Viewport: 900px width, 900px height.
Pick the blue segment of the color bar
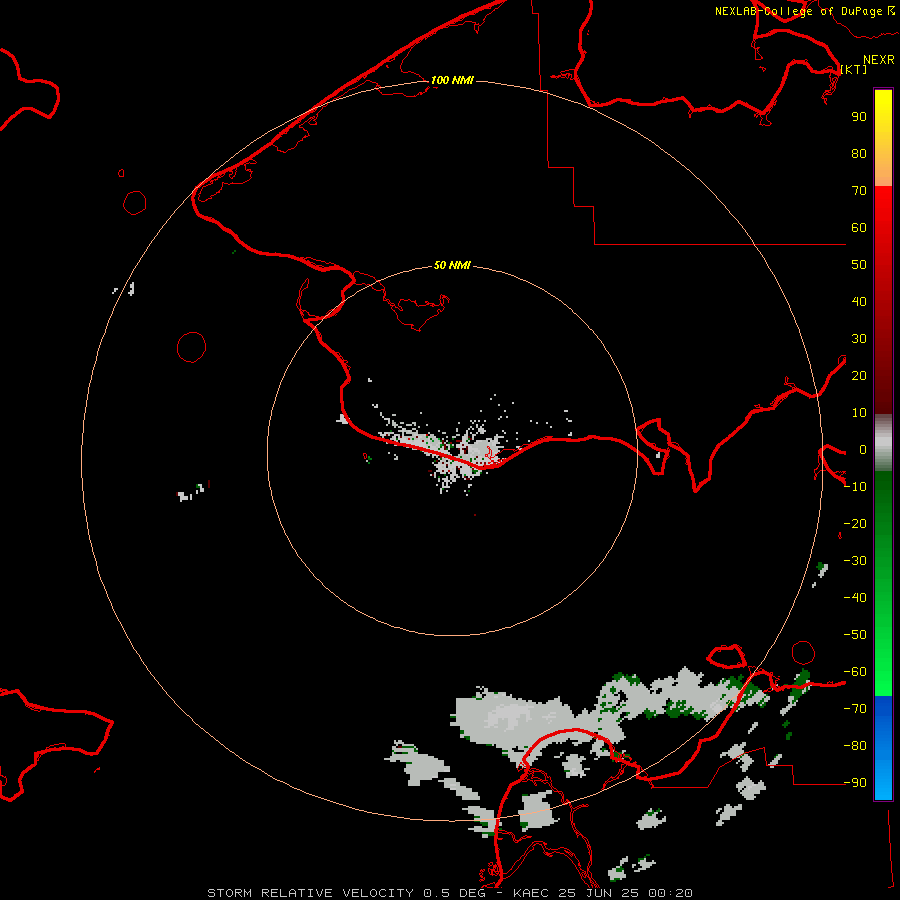click(883, 748)
